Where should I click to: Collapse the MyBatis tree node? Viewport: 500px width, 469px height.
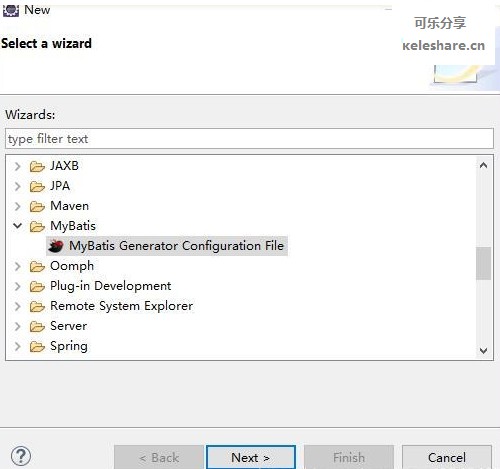18,226
